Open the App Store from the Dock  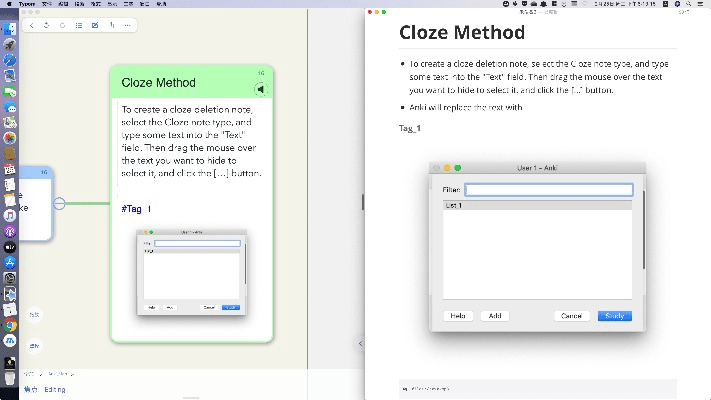pos(9,263)
